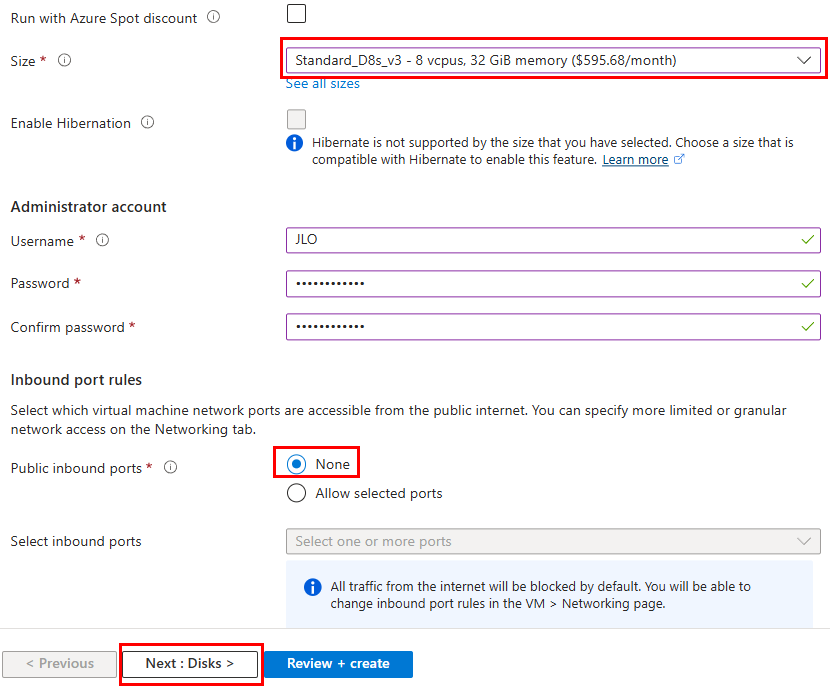830x690 pixels.
Task: Follow the Learn more hibernate link
Action: pyautogui.click(x=635, y=160)
